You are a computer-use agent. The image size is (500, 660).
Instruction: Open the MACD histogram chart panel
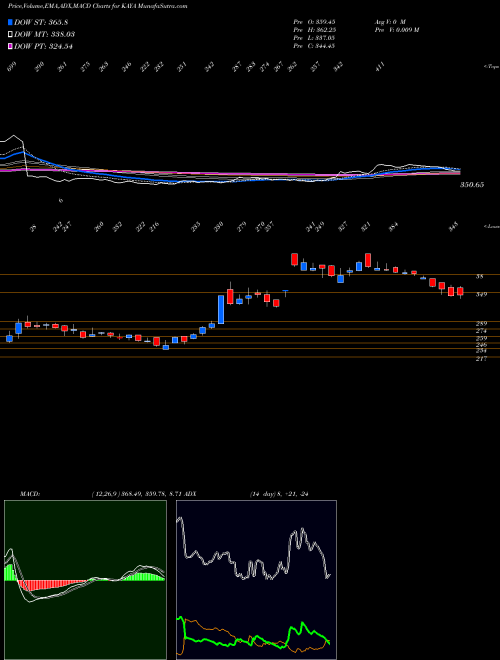(85, 580)
